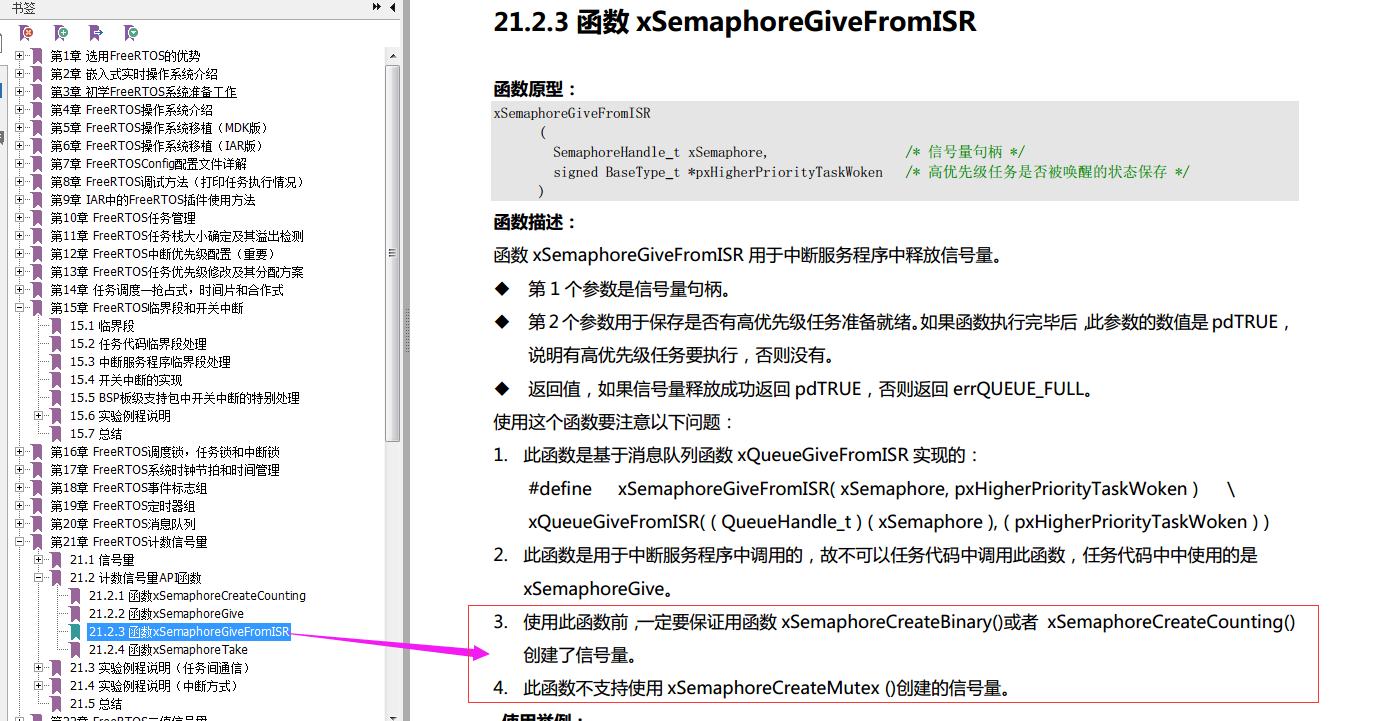The width and height of the screenshot is (1385, 721).
Task: Expand the 第3章 初学FreeRTOS系统准备工作 tree node
Action: click(x=20, y=92)
